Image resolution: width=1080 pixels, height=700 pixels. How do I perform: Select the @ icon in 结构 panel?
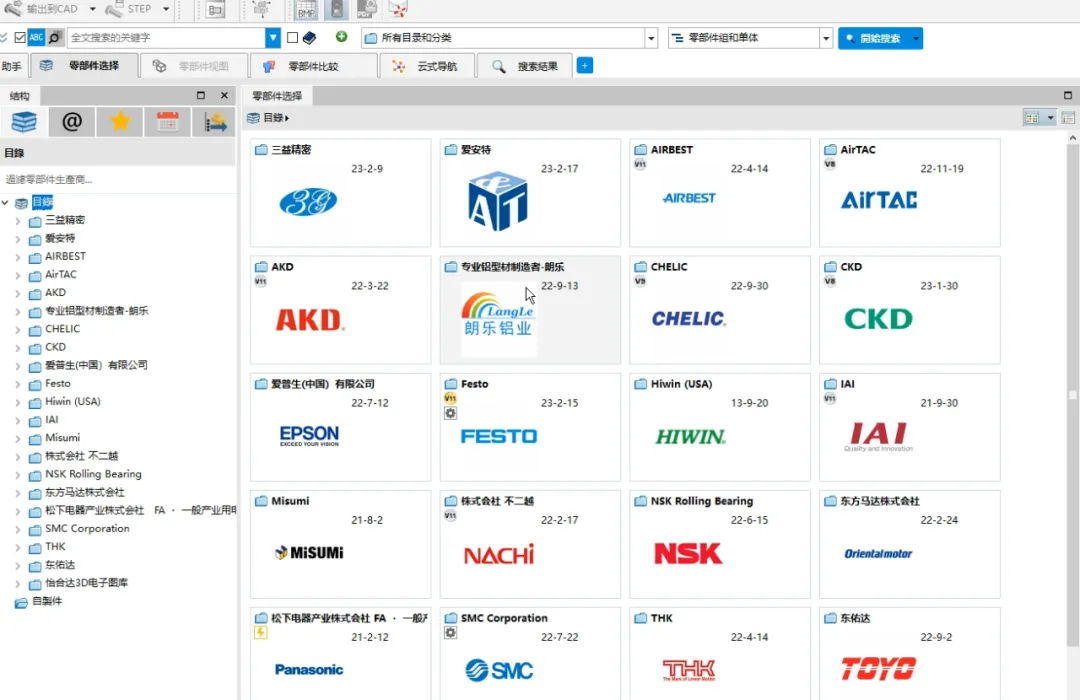click(x=72, y=122)
